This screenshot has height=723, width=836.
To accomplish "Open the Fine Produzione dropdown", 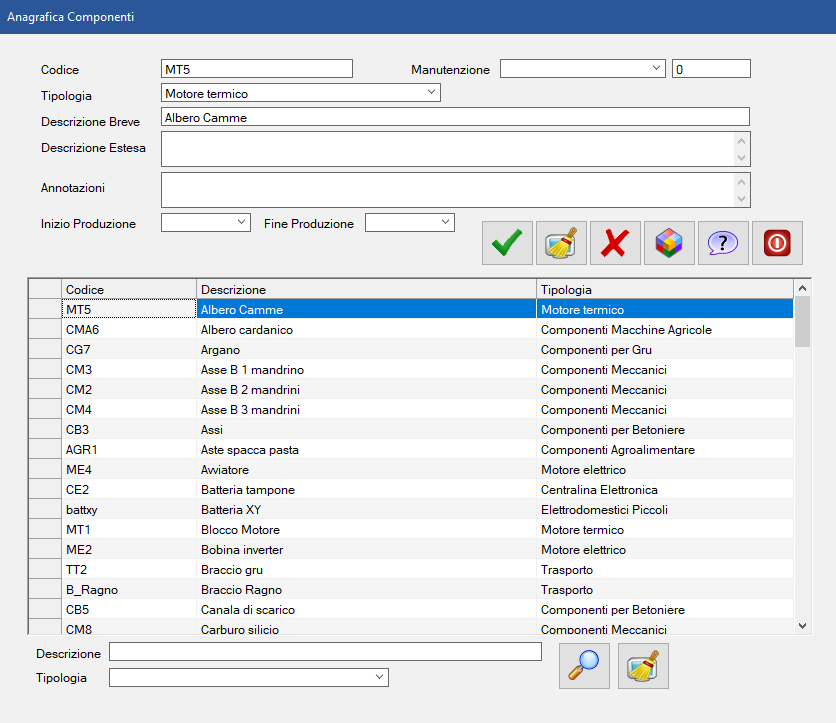I will (x=445, y=222).
